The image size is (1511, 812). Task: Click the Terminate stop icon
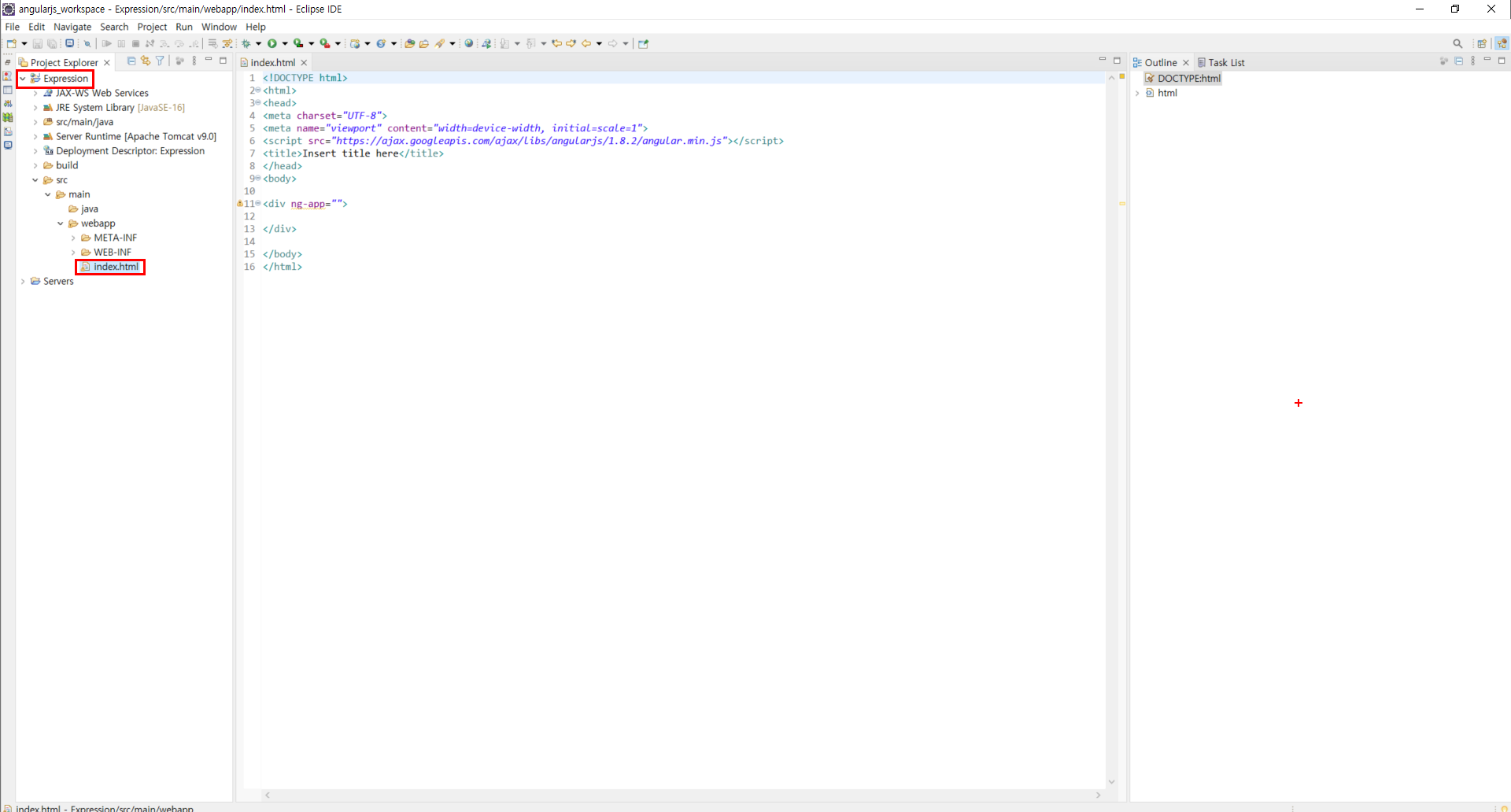pyautogui.click(x=135, y=43)
